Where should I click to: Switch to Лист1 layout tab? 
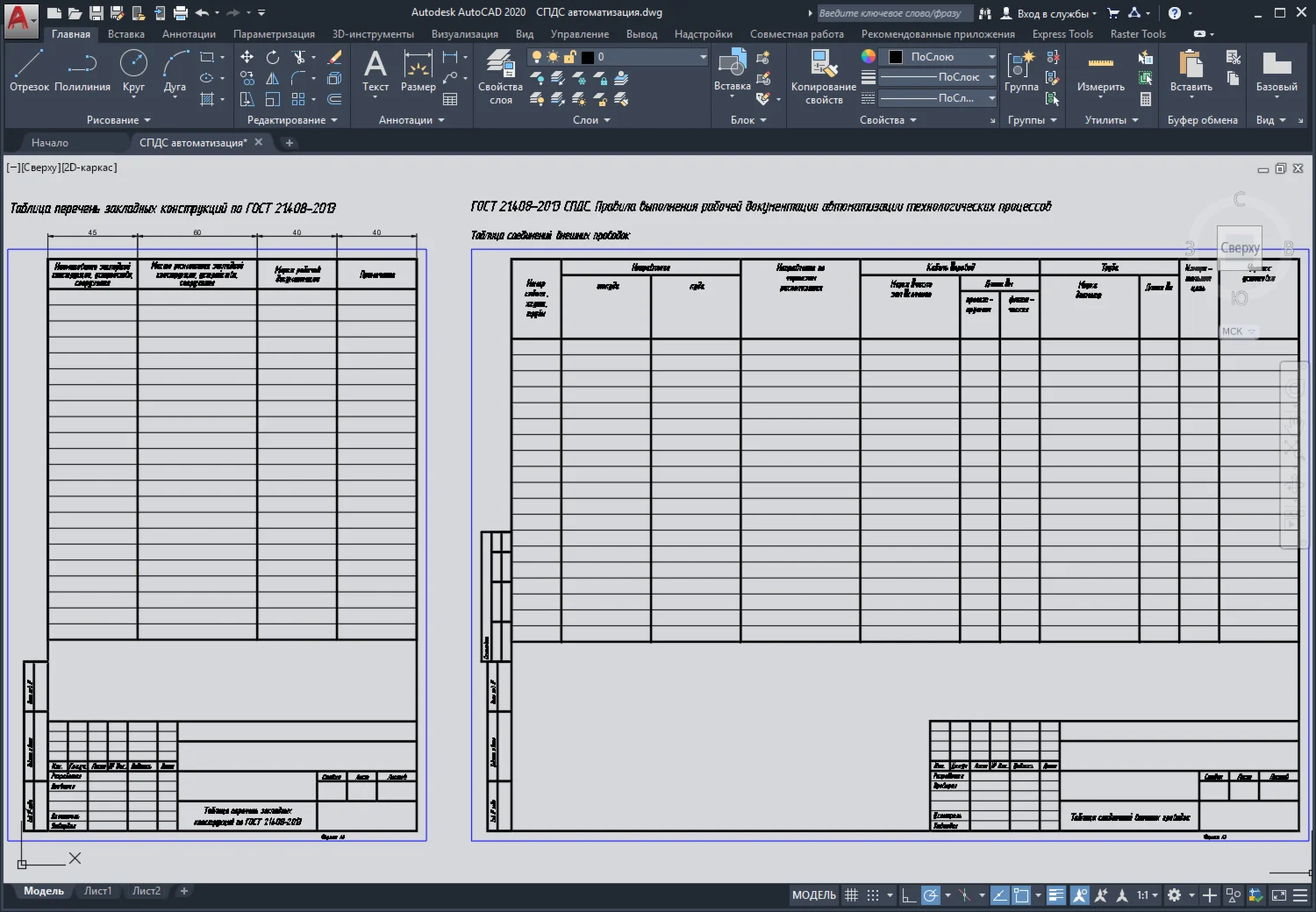click(97, 891)
